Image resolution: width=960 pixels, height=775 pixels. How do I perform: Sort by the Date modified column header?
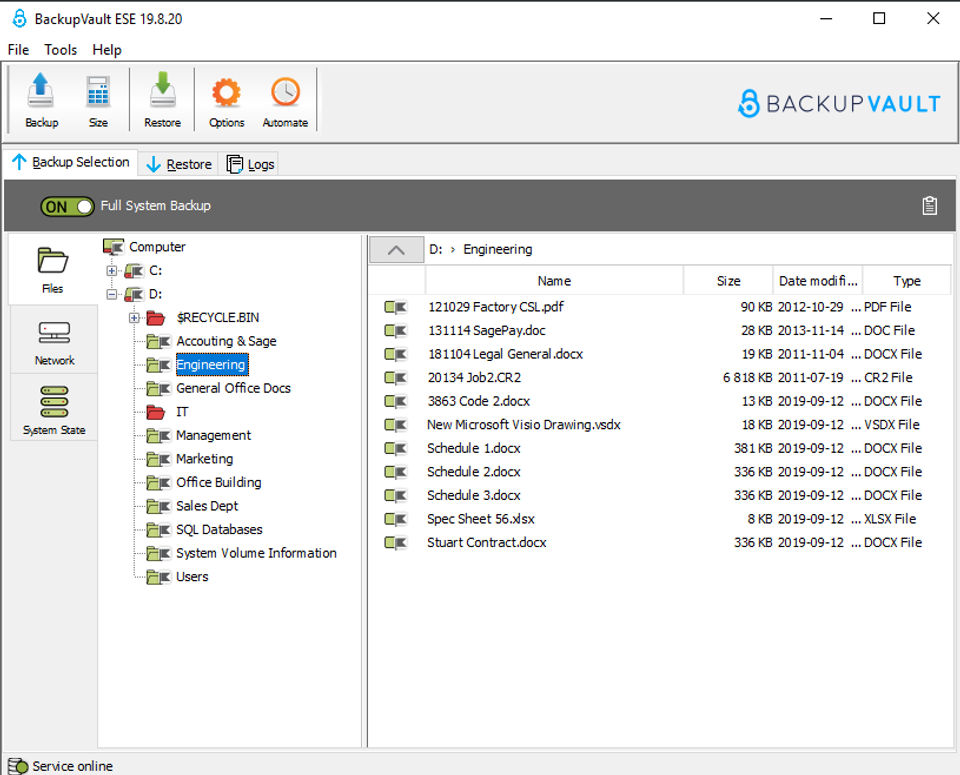point(817,280)
